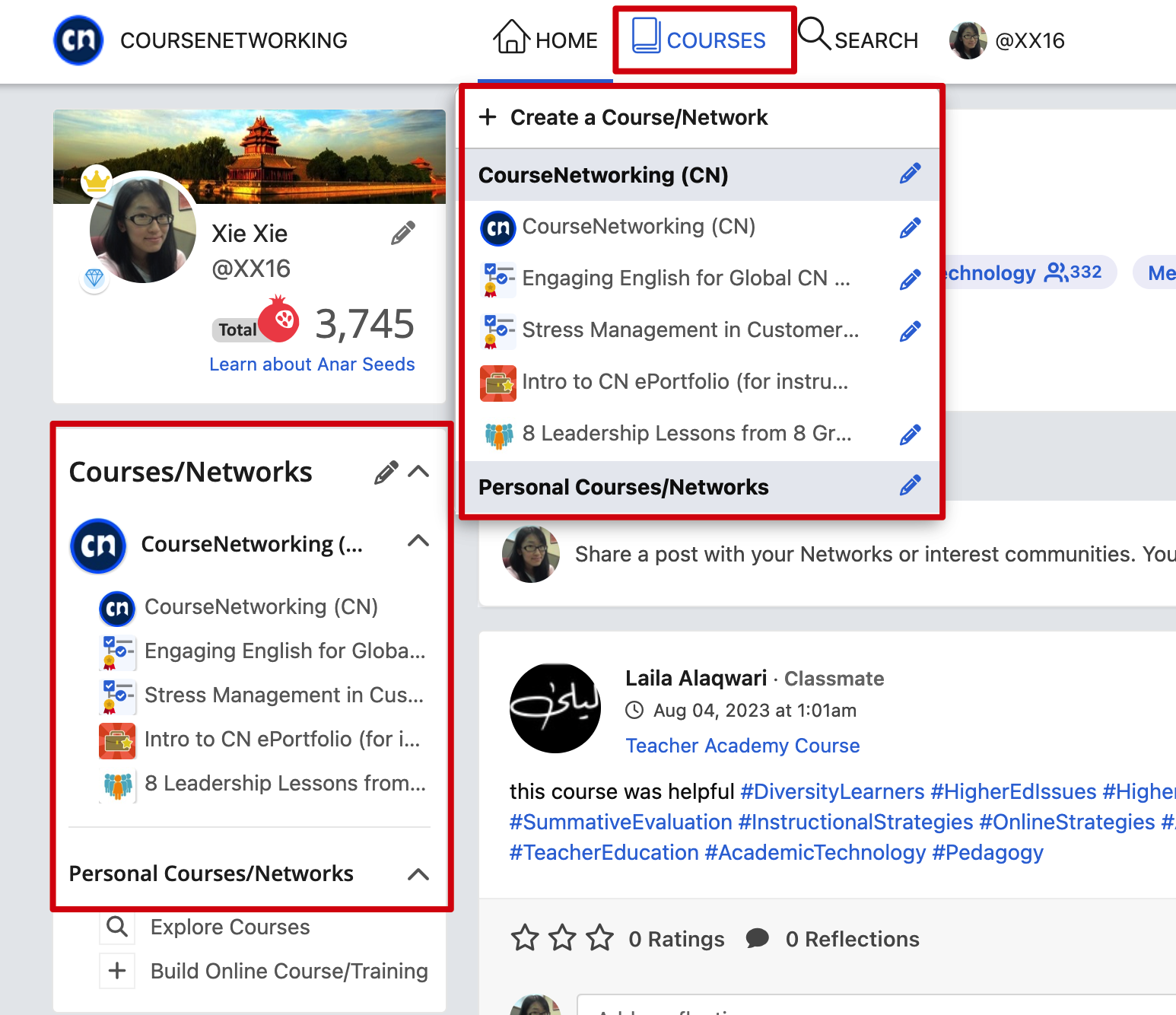Edit the CourseNetworking (CN) course row pencil

tap(910, 228)
